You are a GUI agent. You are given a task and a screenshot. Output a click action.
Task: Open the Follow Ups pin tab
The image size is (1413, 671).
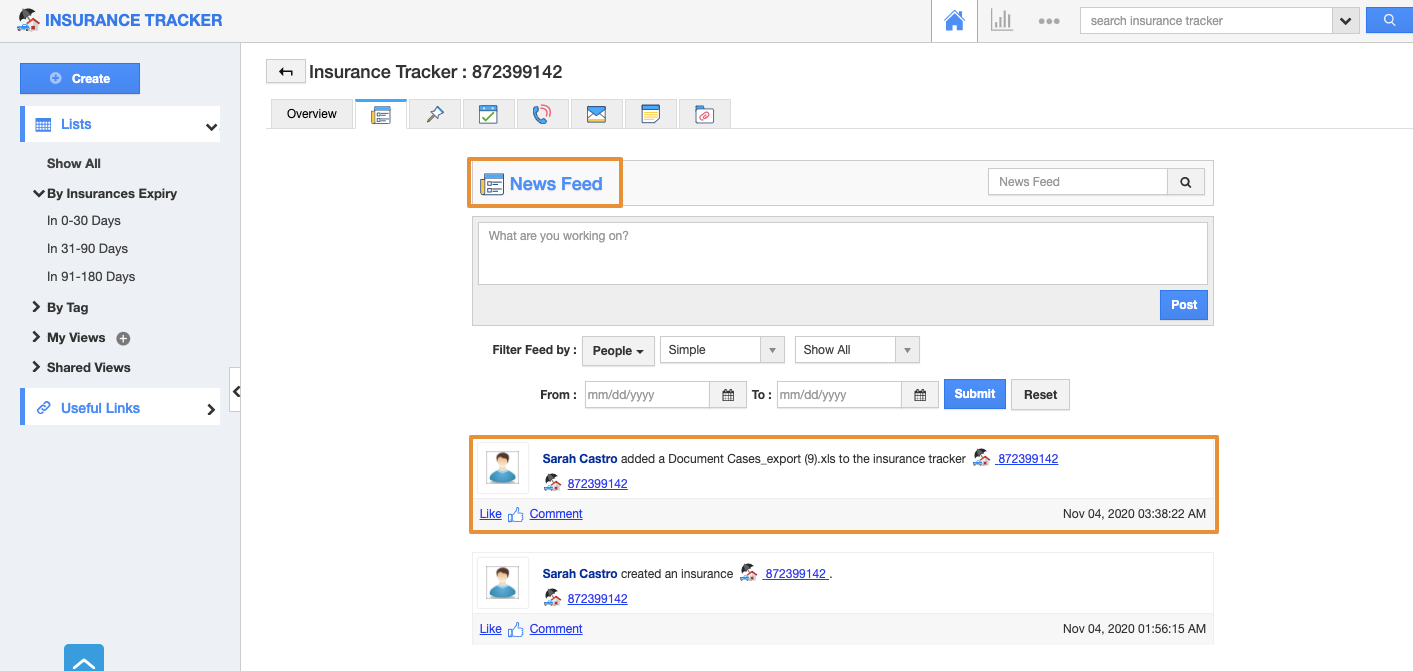435,114
